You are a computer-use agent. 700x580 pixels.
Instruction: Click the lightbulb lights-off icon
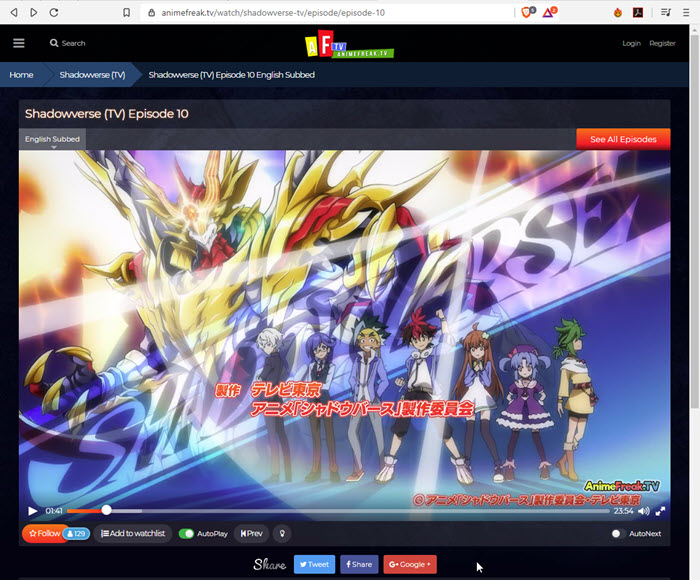(x=282, y=534)
